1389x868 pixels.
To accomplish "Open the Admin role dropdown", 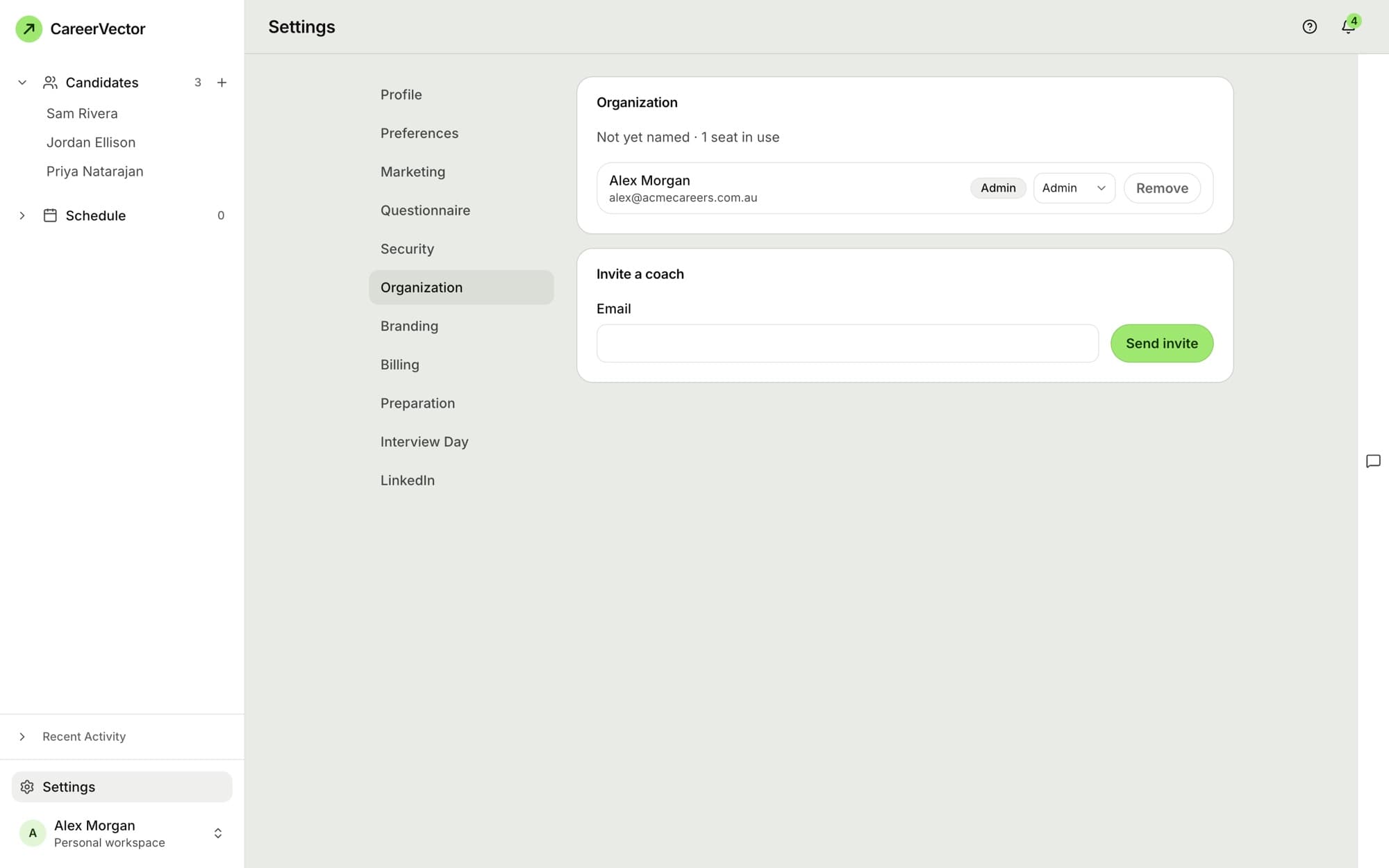I will pos(1074,188).
